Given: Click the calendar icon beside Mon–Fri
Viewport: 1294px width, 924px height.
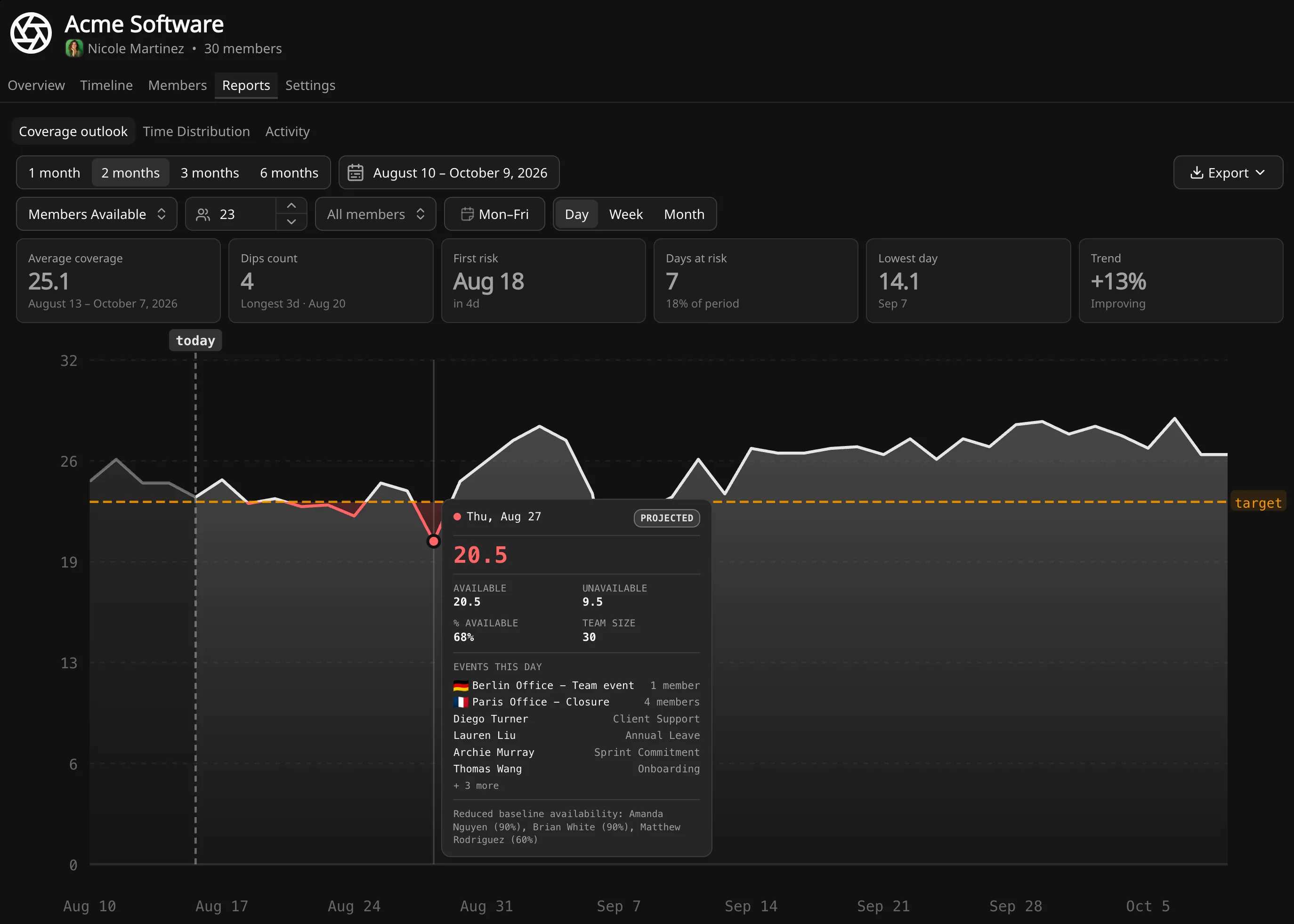Looking at the screenshot, I should point(467,214).
